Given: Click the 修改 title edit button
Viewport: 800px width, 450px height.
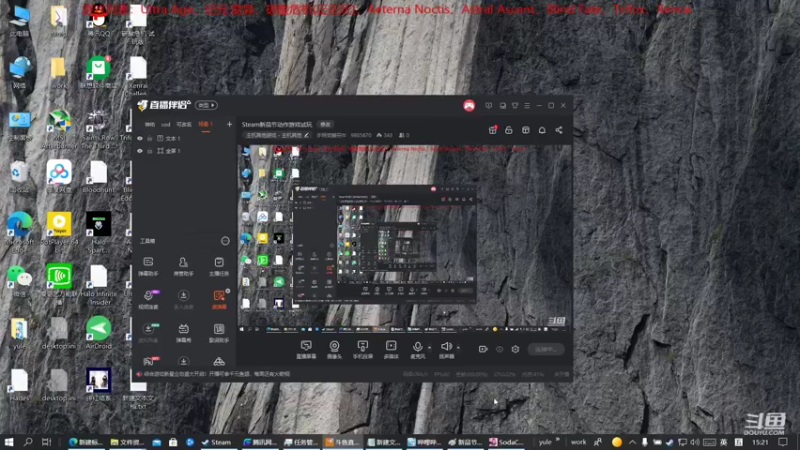Looking at the screenshot, I should (325, 124).
